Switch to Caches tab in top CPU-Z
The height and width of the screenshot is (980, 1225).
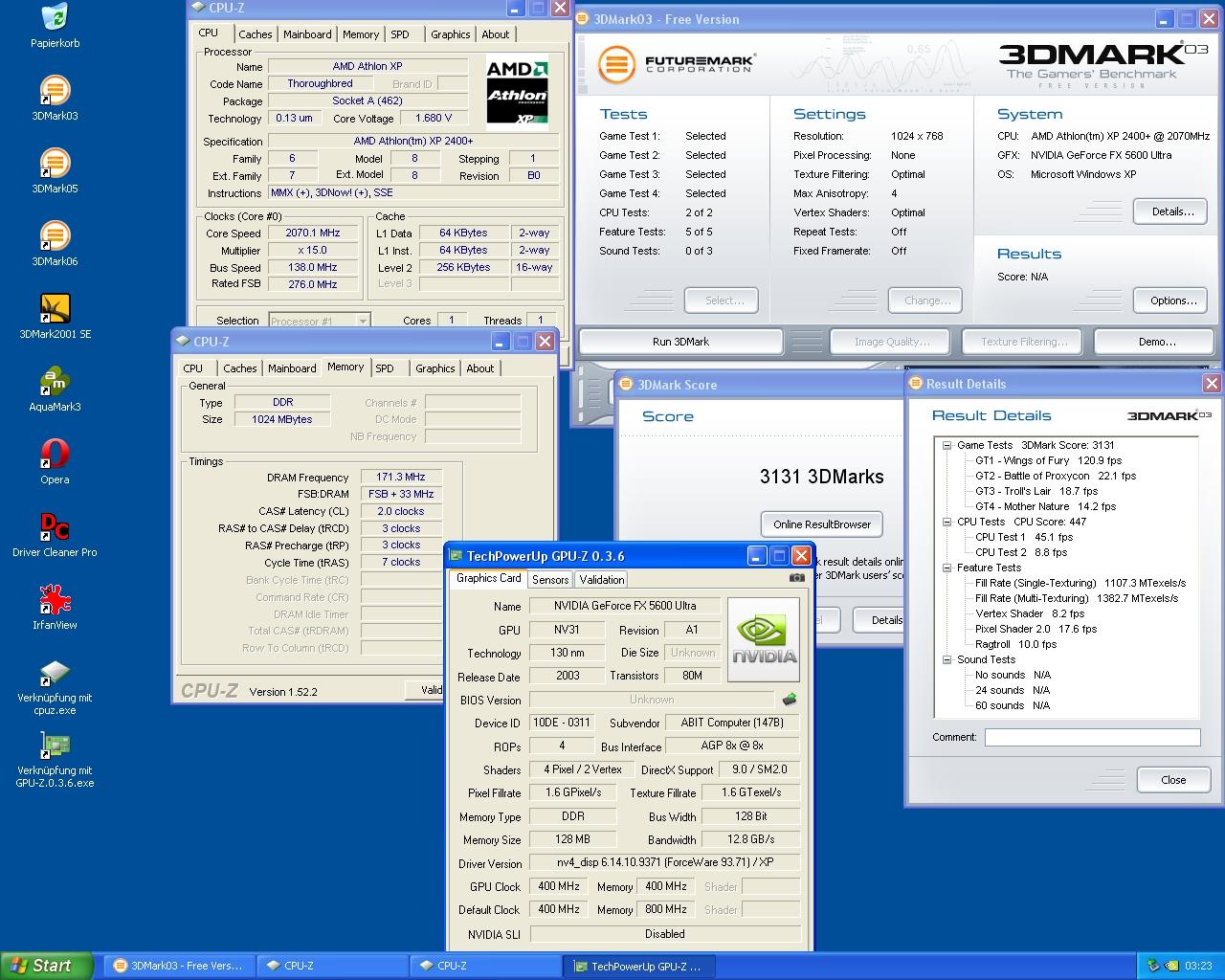click(256, 34)
